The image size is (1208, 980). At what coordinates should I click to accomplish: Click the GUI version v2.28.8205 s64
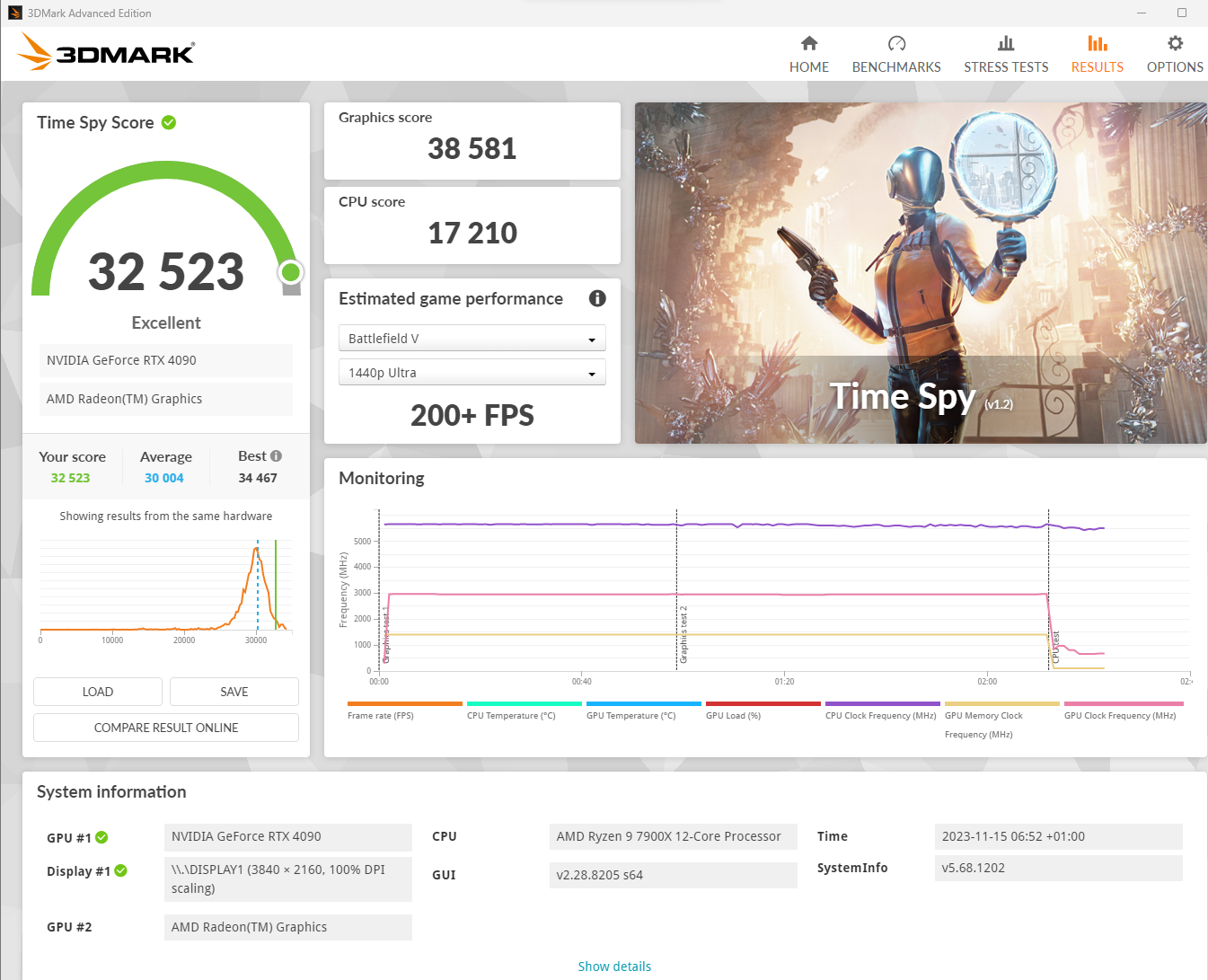(x=673, y=875)
